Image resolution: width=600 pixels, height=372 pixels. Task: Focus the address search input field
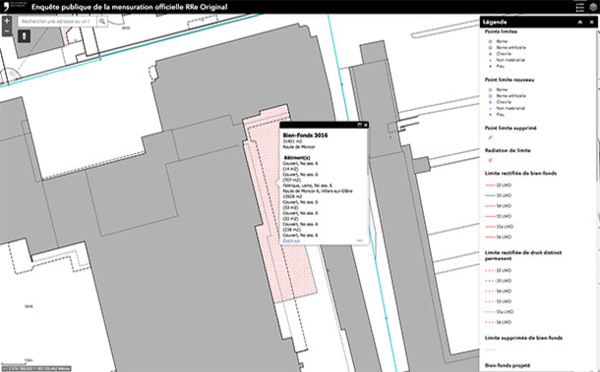click(x=58, y=22)
